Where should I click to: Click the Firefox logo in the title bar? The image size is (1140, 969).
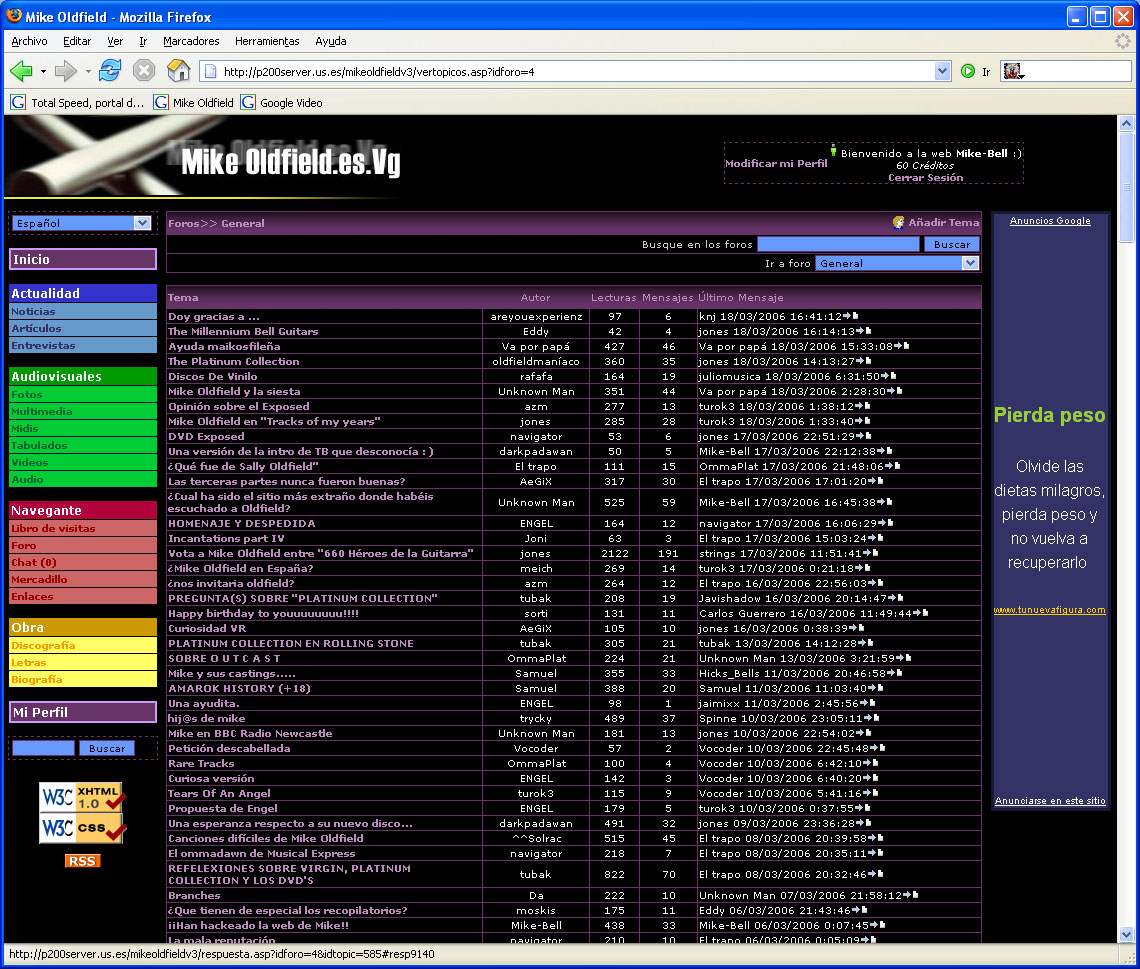pos(14,16)
